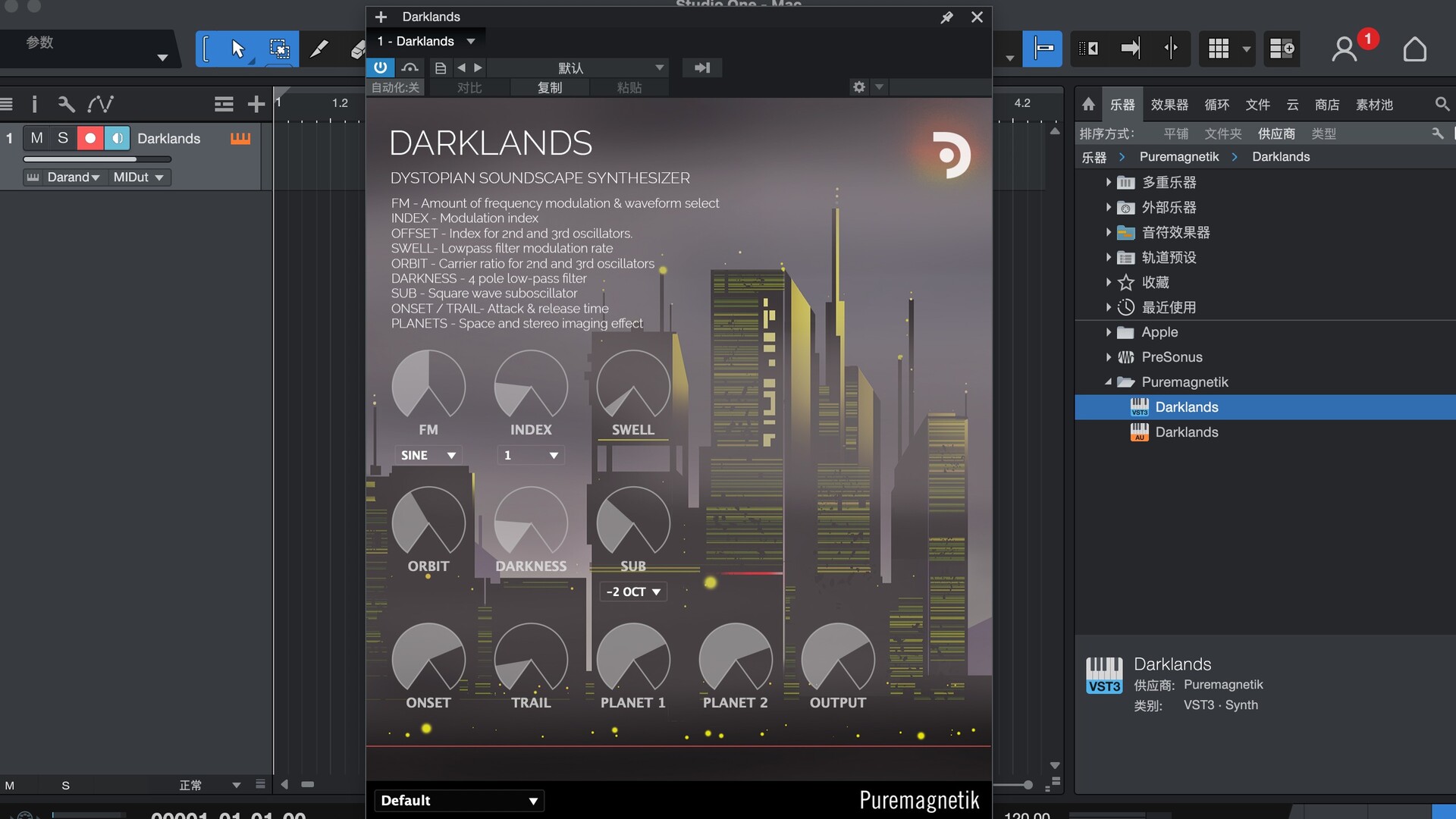
Task: Sort browser by 类型
Action: [x=1323, y=133]
